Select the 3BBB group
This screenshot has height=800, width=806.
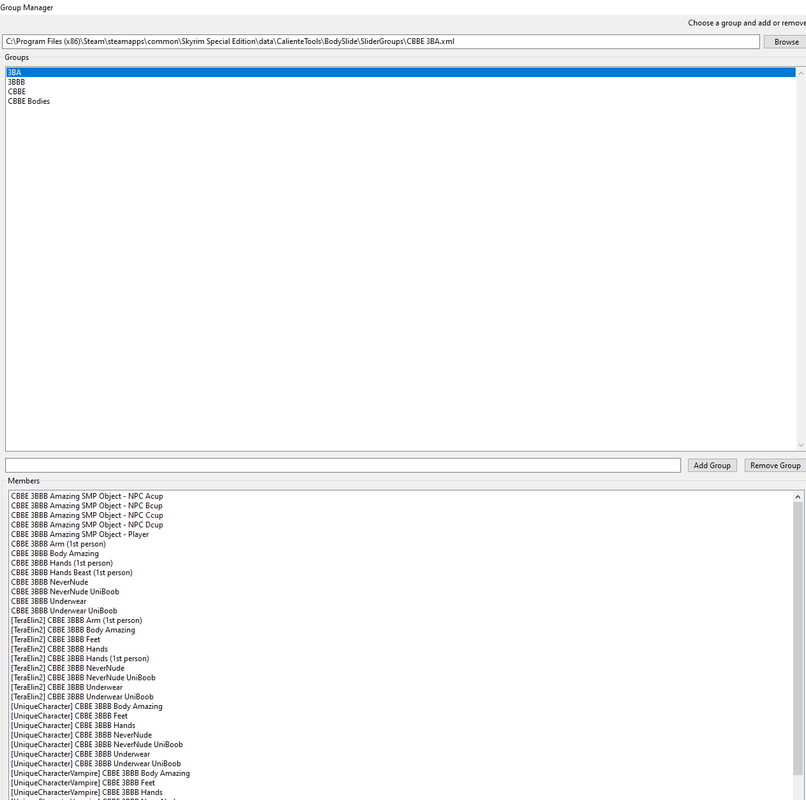point(401,82)
